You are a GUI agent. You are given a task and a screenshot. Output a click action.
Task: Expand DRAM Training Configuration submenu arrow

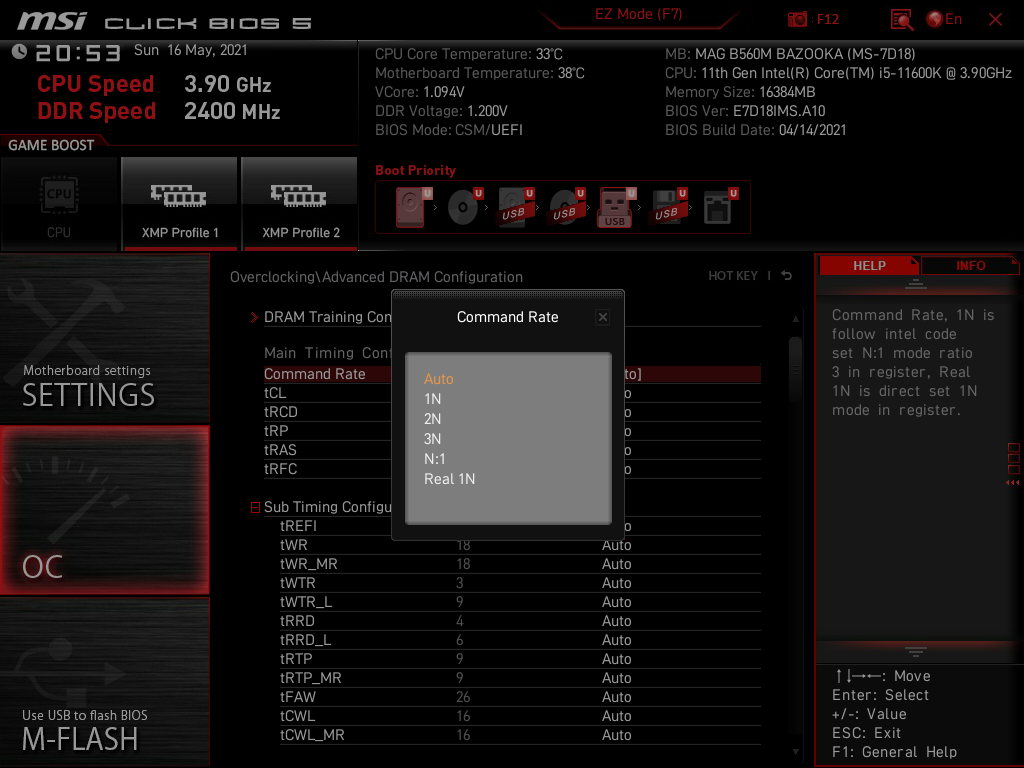point(254,317)
